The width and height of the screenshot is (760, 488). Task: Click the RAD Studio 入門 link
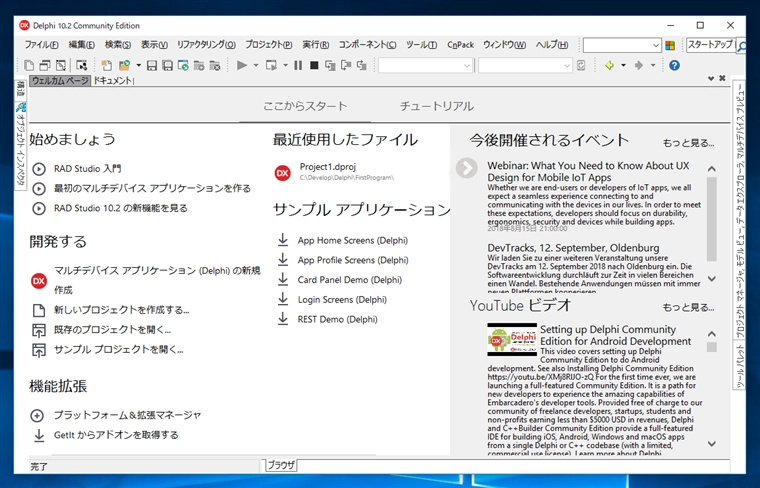point(88,169)
